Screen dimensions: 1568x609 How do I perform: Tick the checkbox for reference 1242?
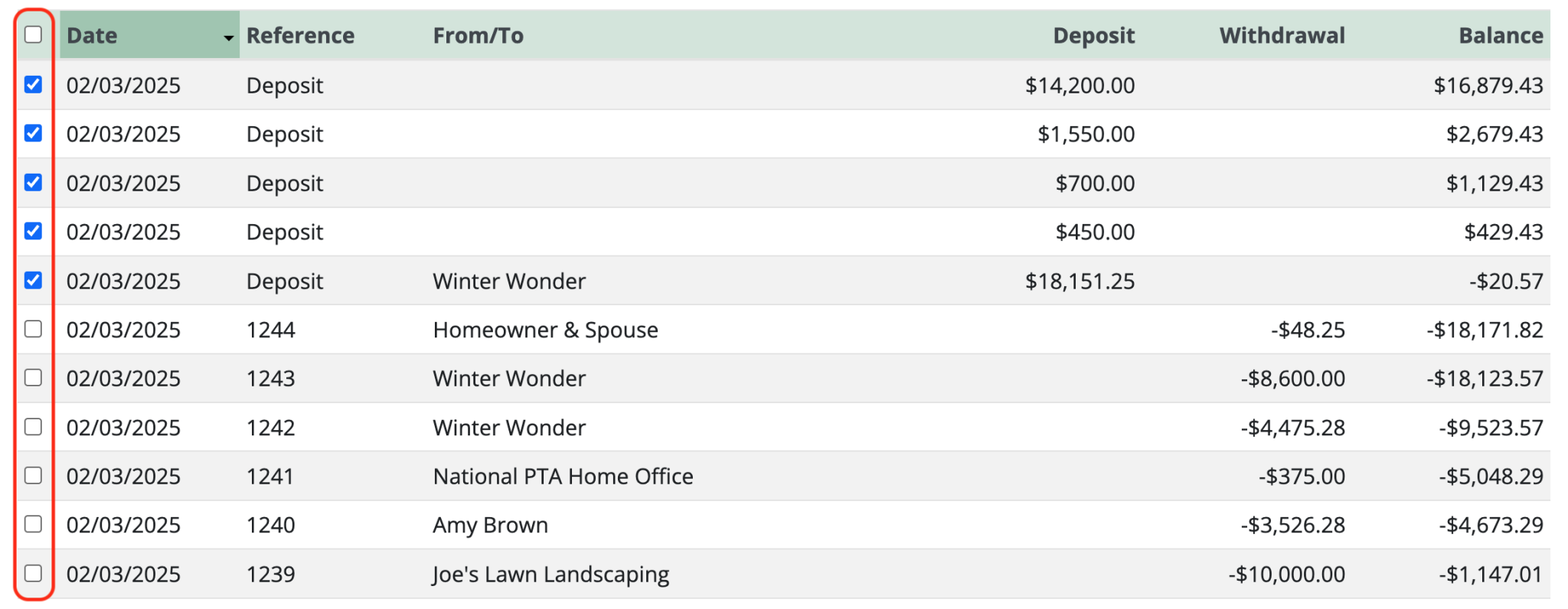pos(33,426)
